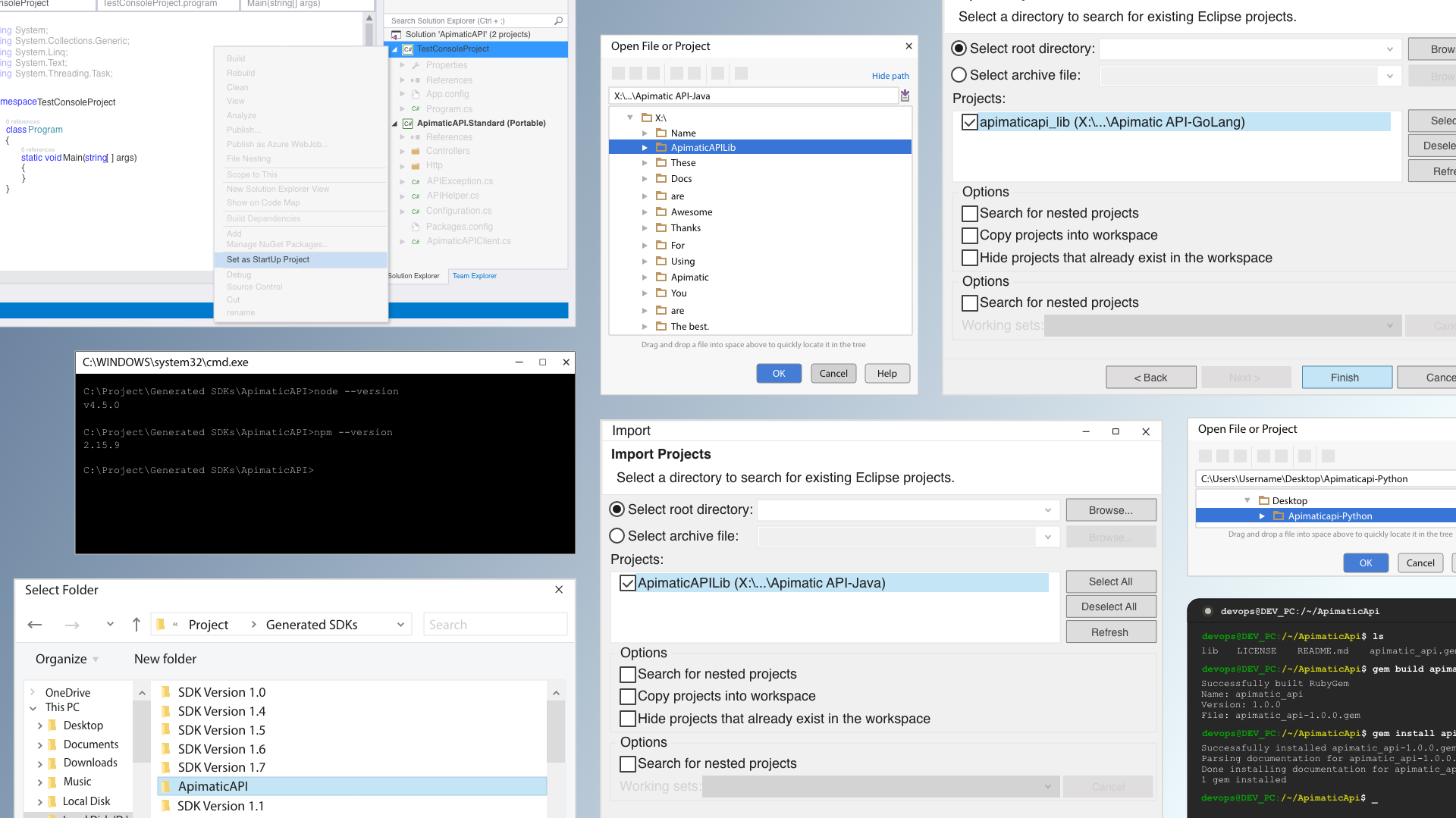The image size is (1456, 818).
Task: Expand the These folder arrow in Open File tree
Action: [x=645, y=163]
